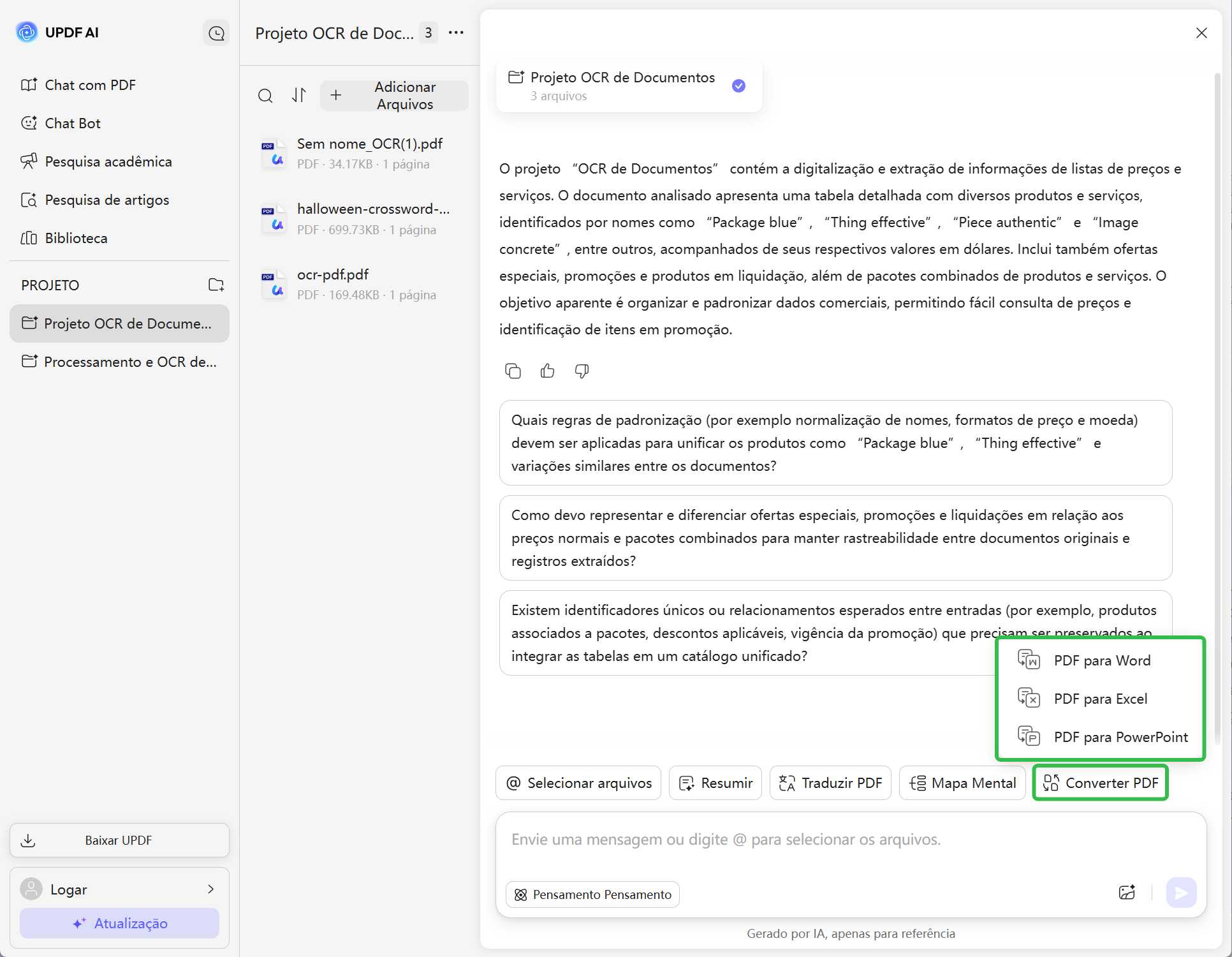The image size is (1232, 957).
Task: Click the send message arrow
Action: 1182,893
